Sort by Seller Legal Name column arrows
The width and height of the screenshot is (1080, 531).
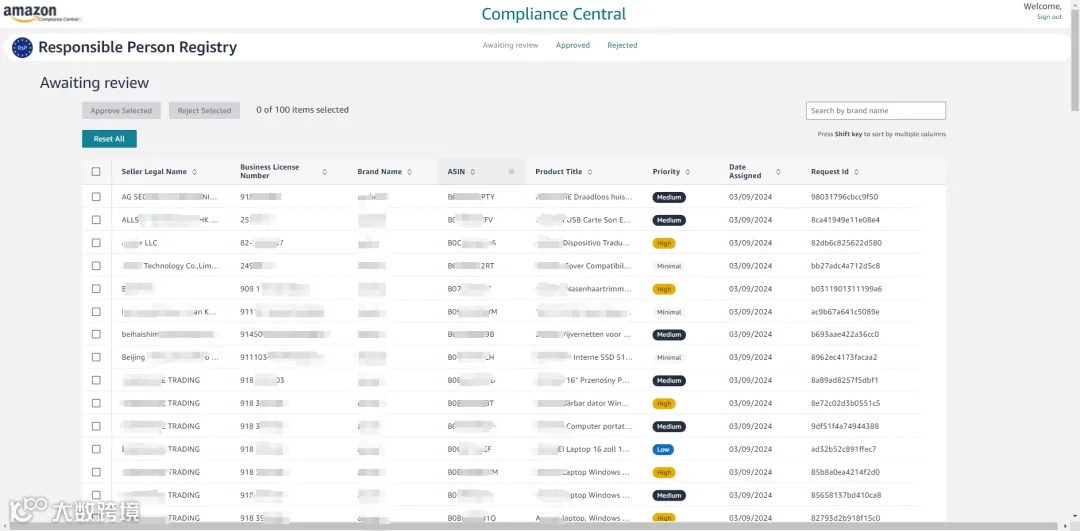pyautogui.click(x=194, y=171)
